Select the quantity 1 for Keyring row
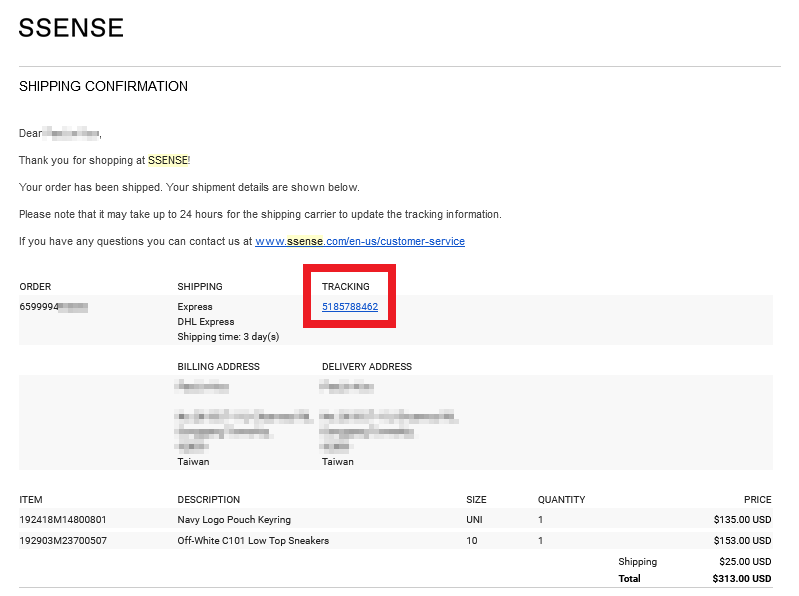799x596 pixels. [541, 520]
